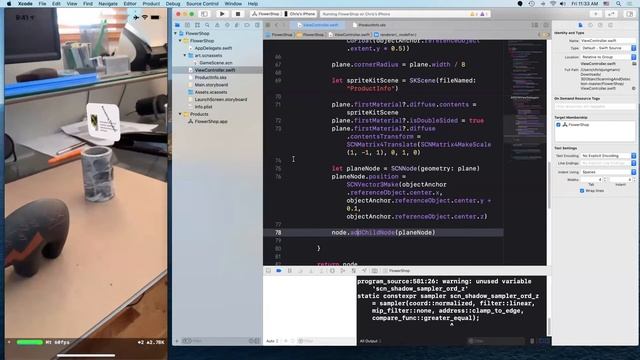Image resolution: width=640 pixels, height=360 pixels.
Task: Hide the debug area toggle
Action: coord(269,271)
